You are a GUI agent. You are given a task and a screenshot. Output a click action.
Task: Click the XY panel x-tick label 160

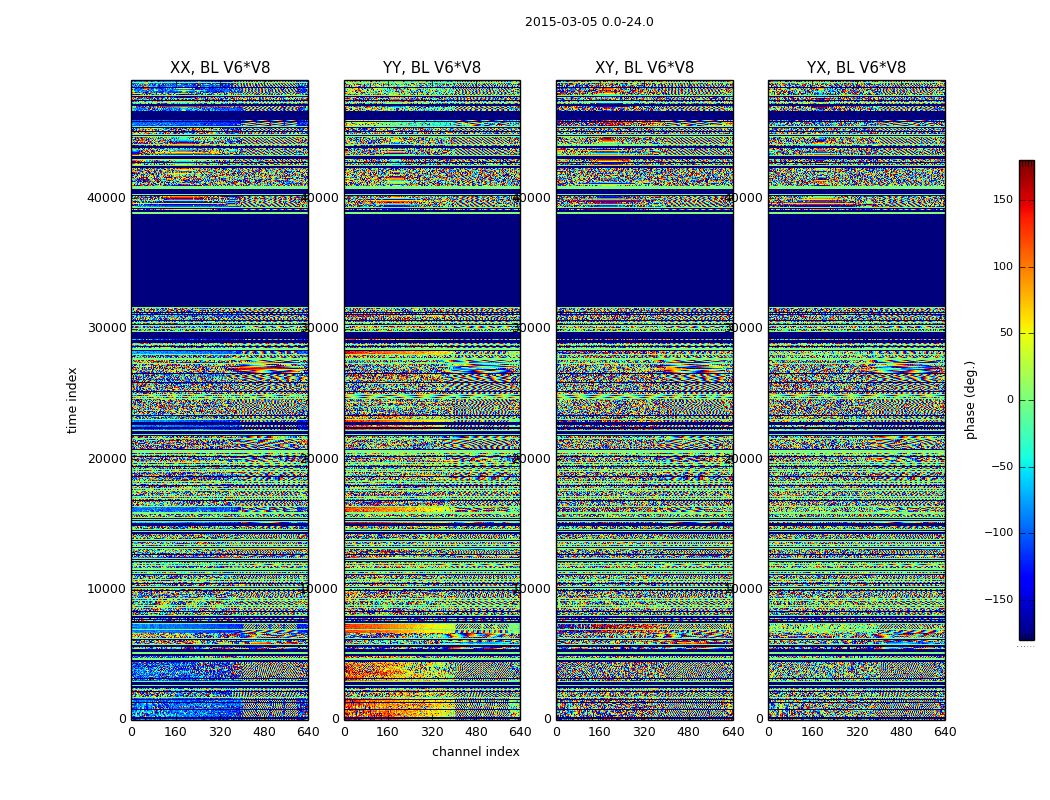point(599,732)
